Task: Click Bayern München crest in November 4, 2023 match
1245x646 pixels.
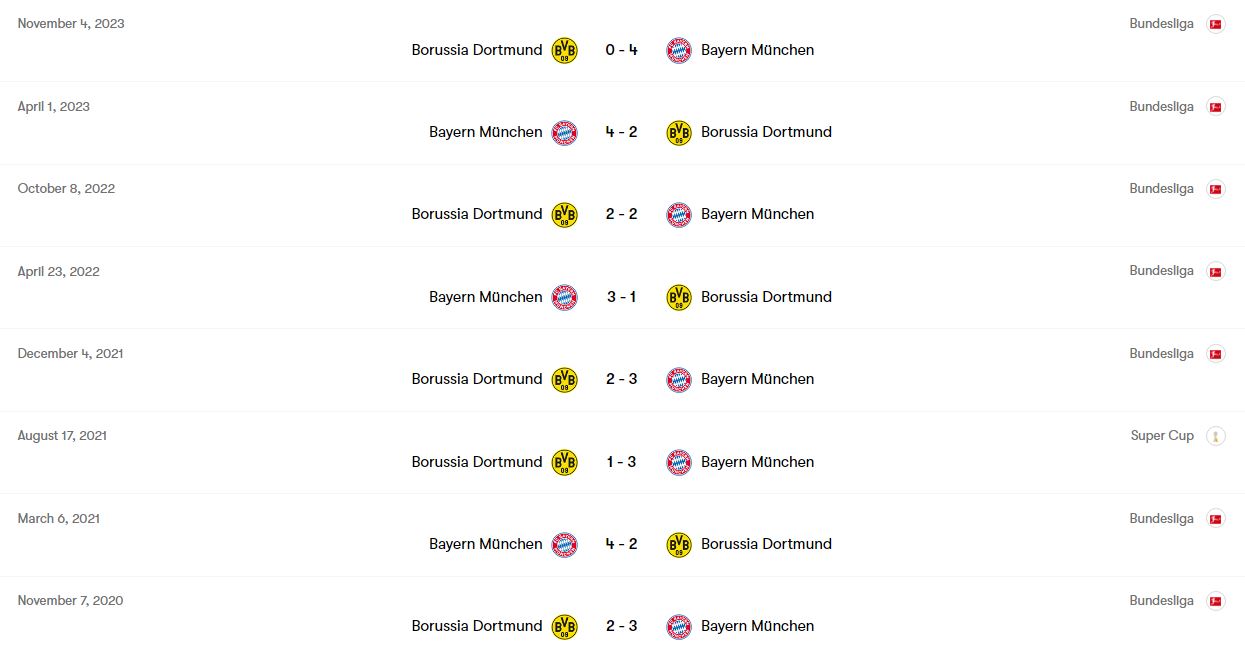Action: (x=679, y=50)
